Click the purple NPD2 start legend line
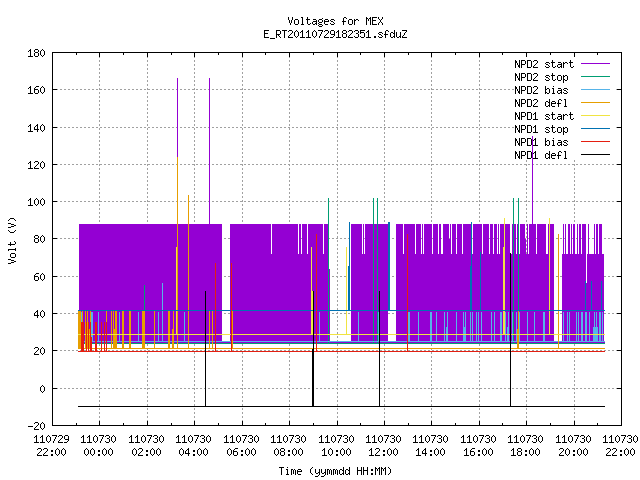Image resolution: width=640 pixels, height=480 pixels. point(595,64)
